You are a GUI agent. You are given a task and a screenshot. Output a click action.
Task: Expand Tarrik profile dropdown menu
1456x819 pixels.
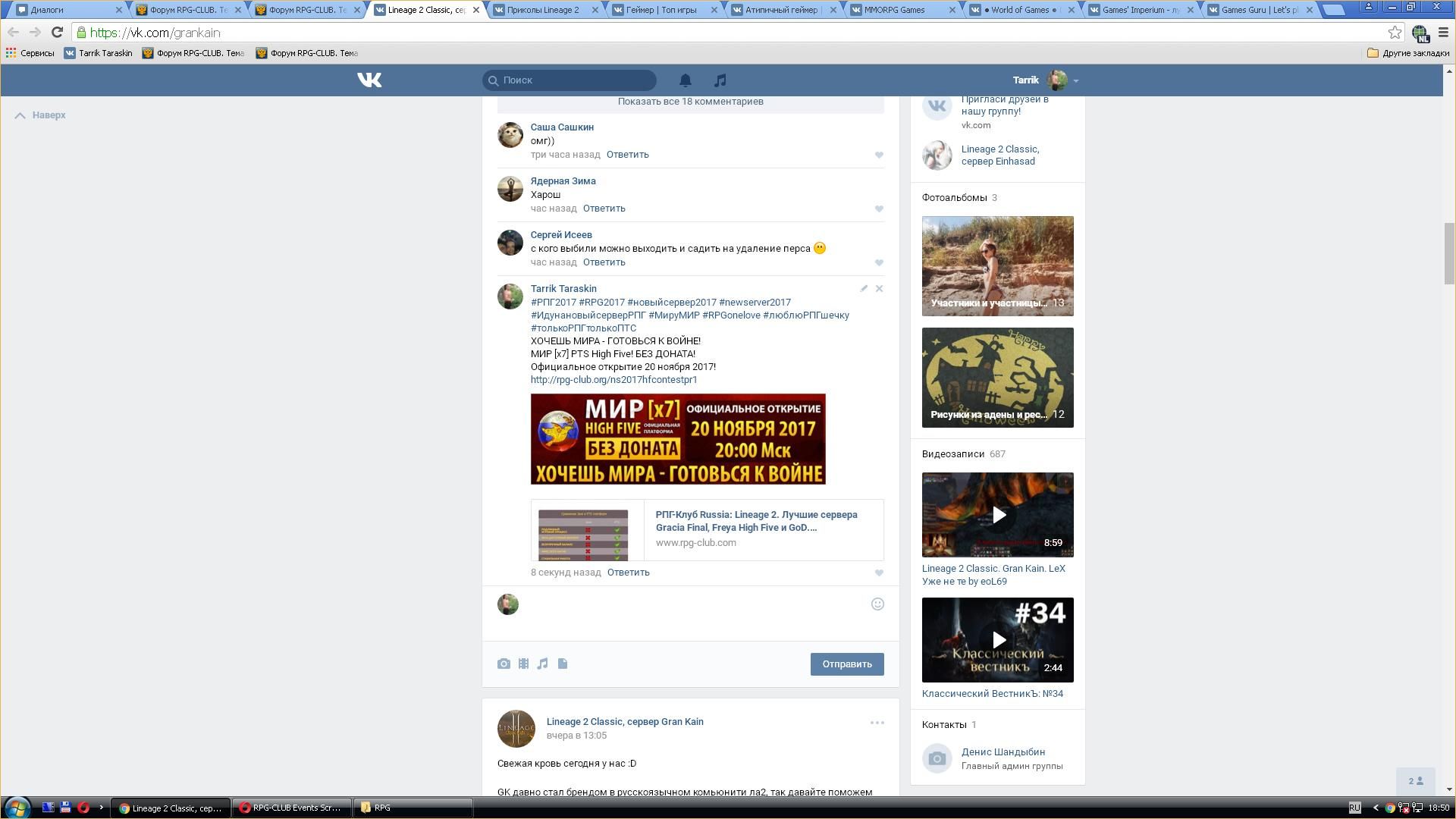[x=1075, y=80]
